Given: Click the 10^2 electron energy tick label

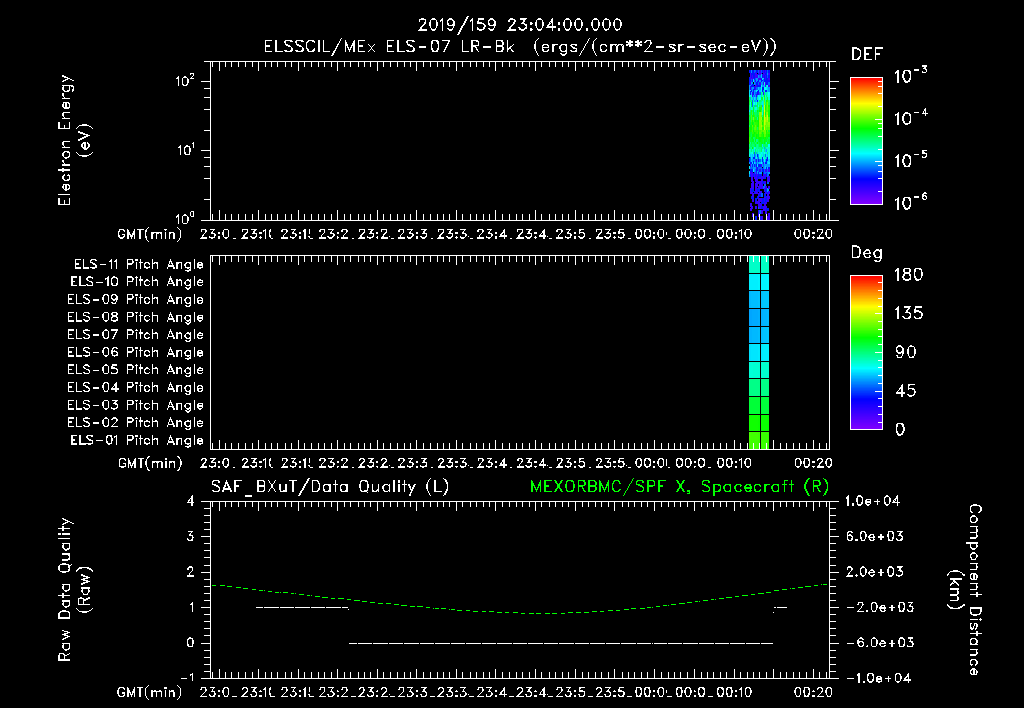Looking at the screenshot, I should click(185, 81).
